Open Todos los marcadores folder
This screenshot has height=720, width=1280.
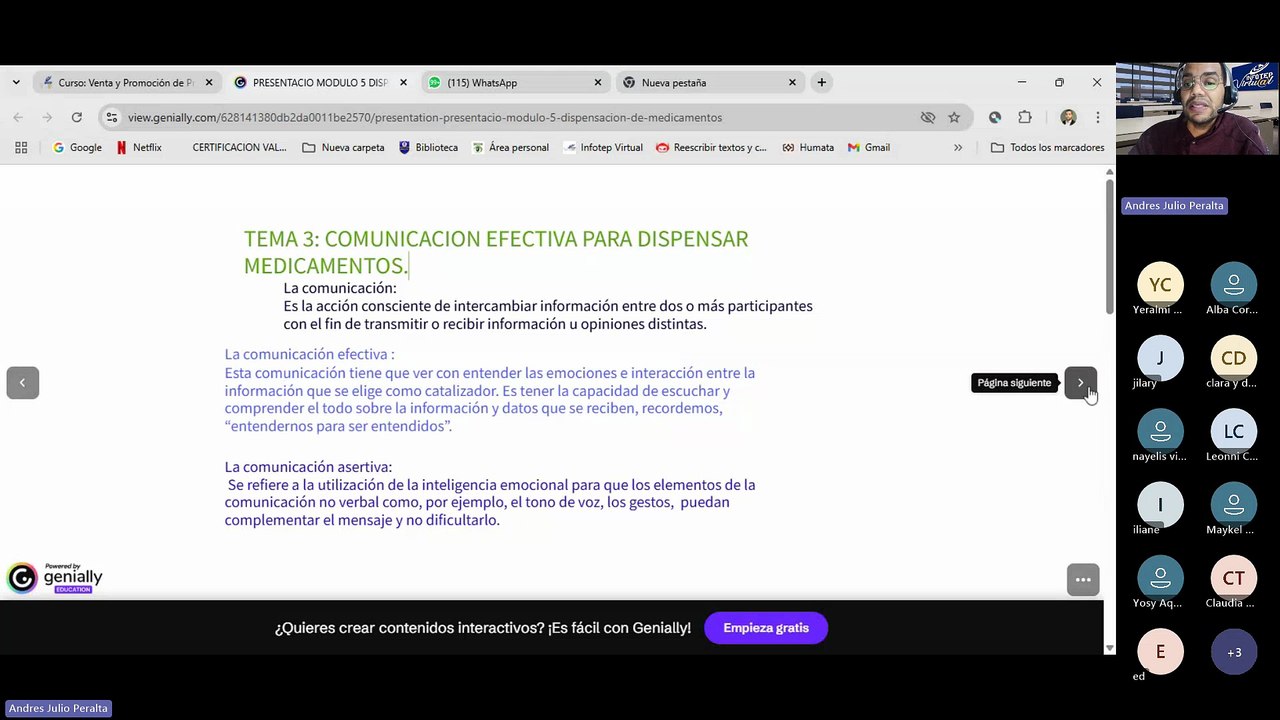click(1047, 147)
